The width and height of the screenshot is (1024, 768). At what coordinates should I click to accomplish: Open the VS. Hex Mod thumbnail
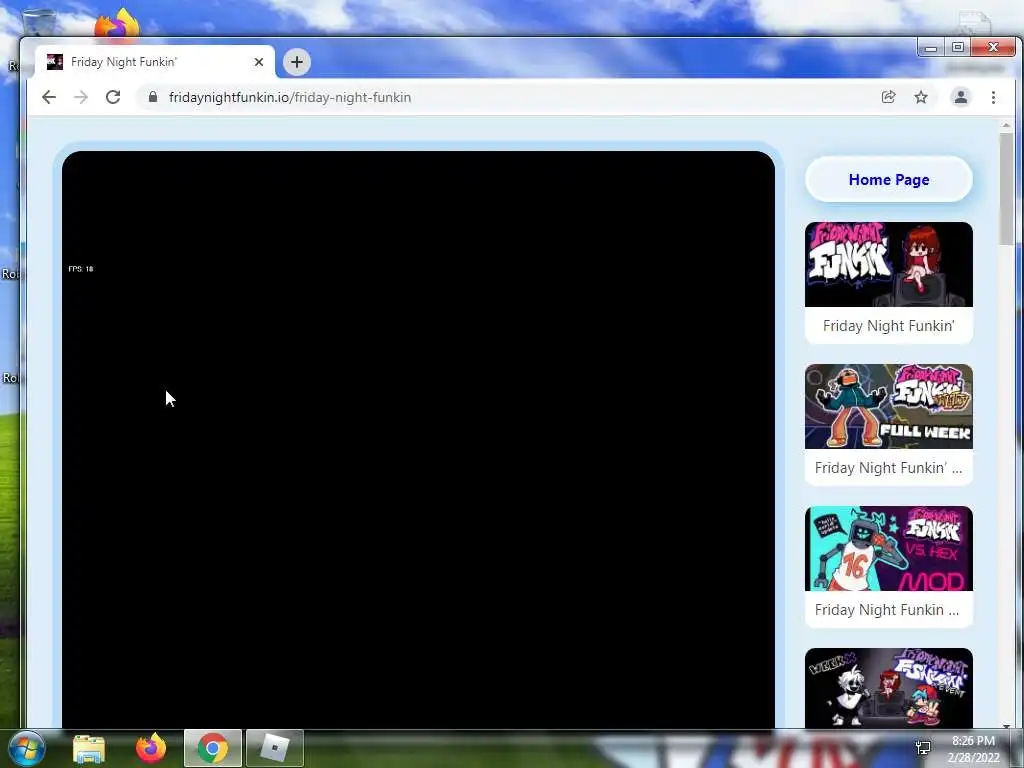coord(889,549)
